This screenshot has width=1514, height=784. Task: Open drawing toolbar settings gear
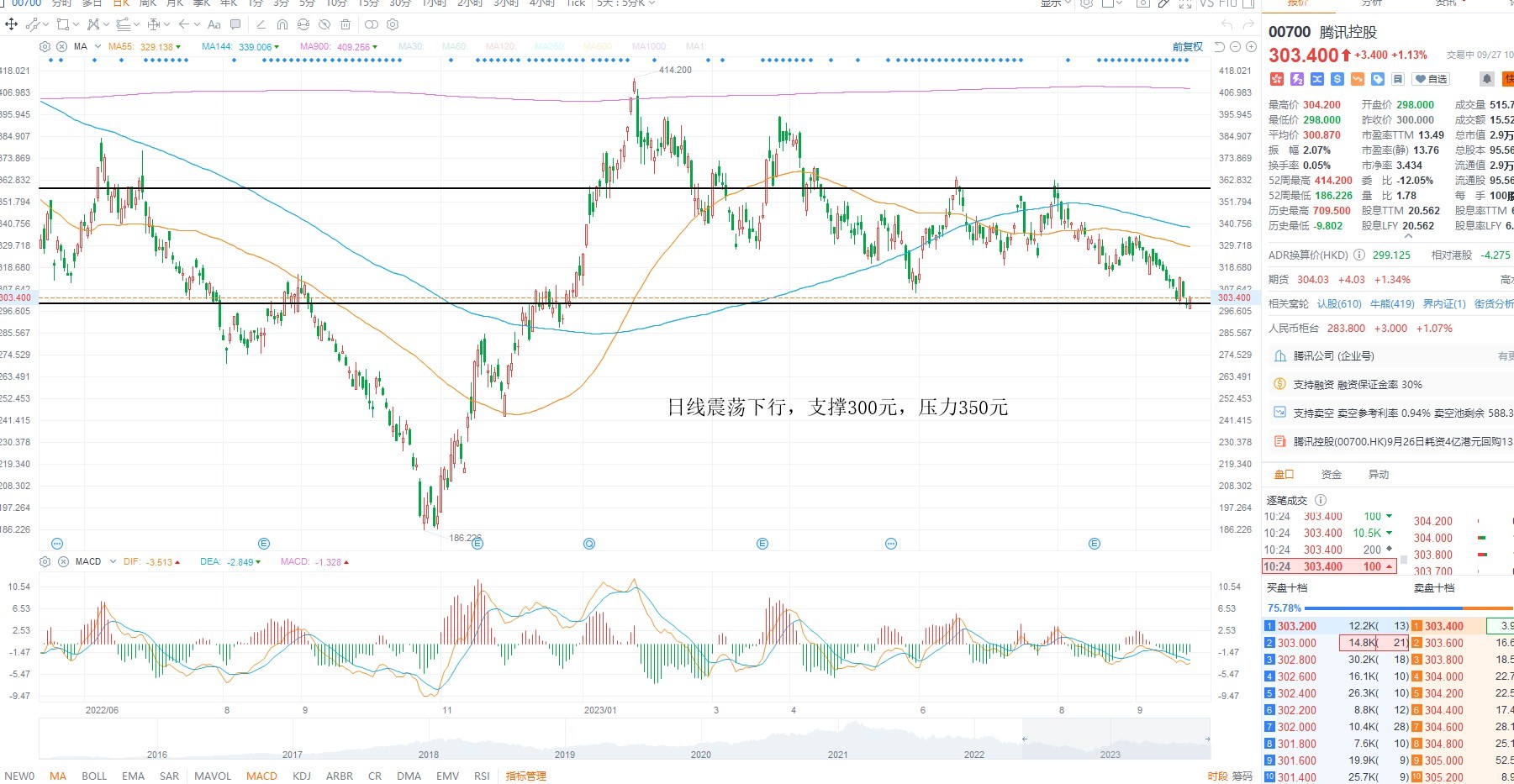(393, 24)
